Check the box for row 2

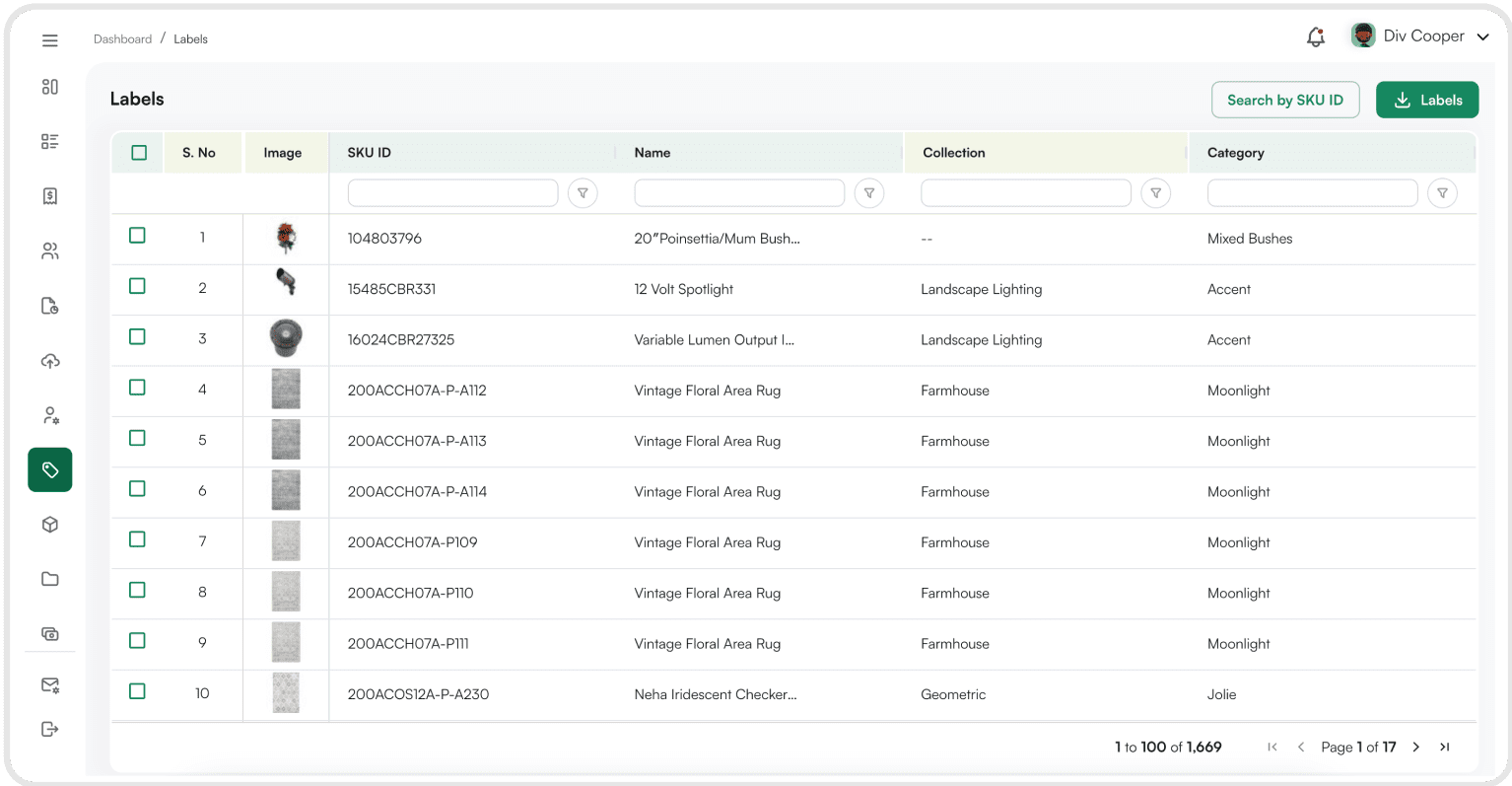pyautogui.click(x=137, y=286)
